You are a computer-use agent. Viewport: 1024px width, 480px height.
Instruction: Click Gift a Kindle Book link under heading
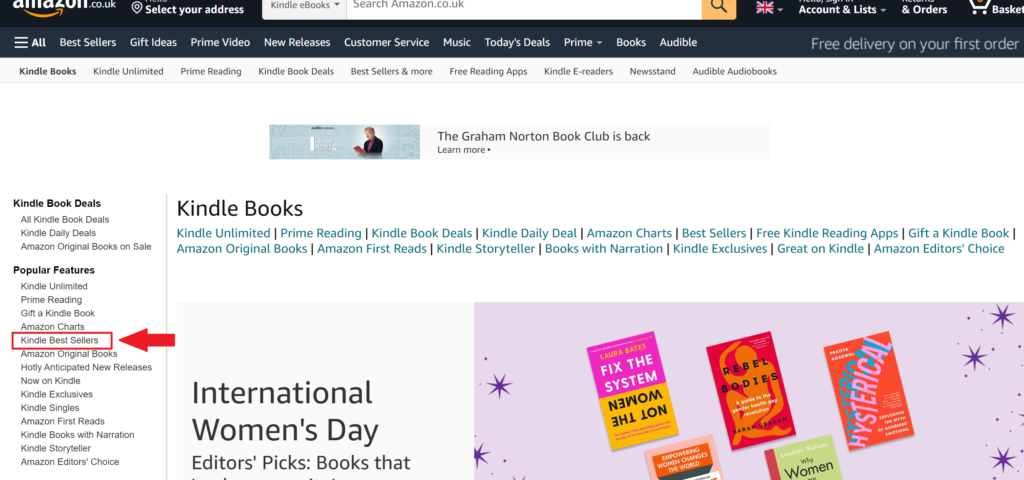click(959, 233)
